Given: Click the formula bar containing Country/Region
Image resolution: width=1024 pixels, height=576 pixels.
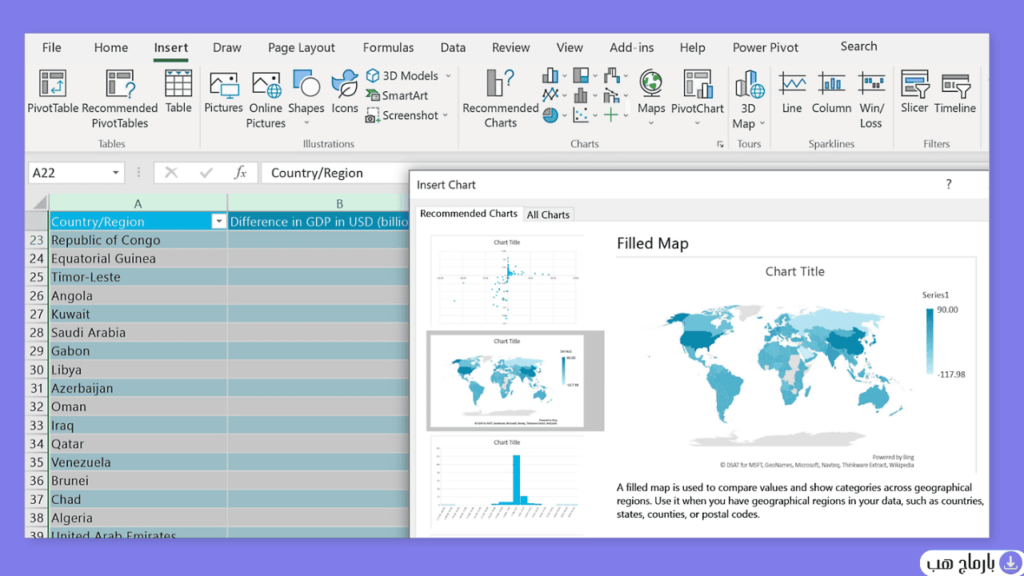Looking at the screenshot, I should tap(335, 173).
